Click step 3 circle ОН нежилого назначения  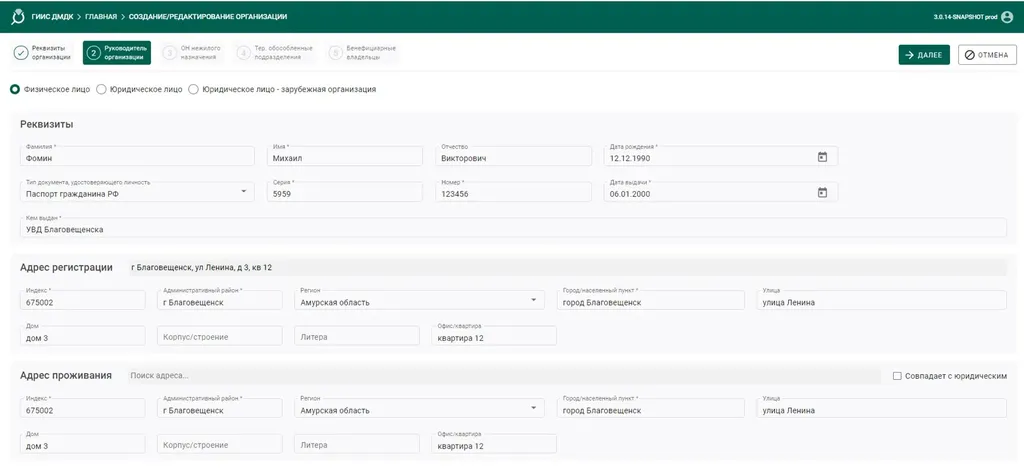pyautogui.click(x=170, y=53)
